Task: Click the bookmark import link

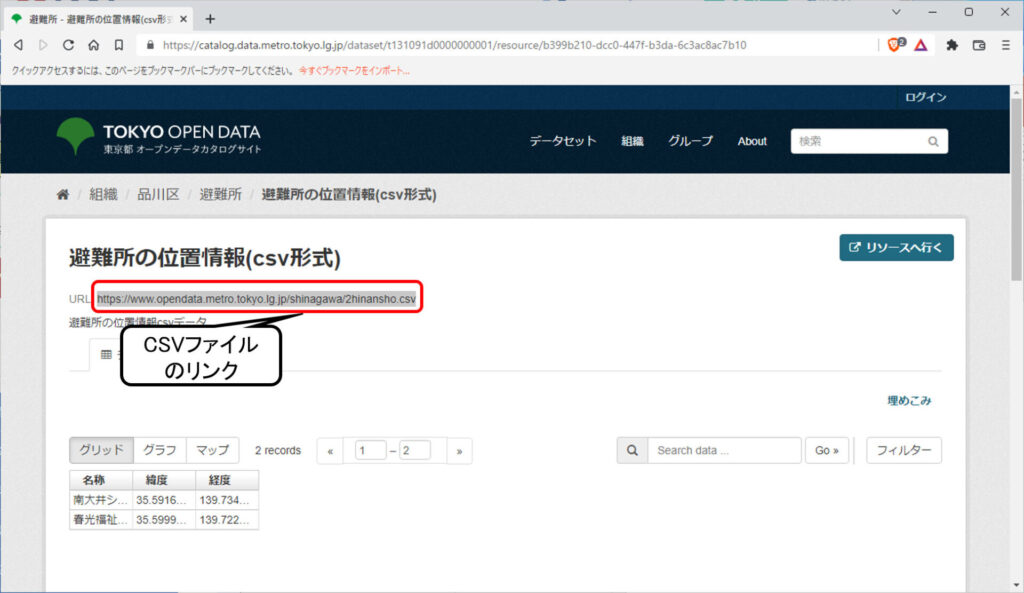Action: [x=354, y=71]
